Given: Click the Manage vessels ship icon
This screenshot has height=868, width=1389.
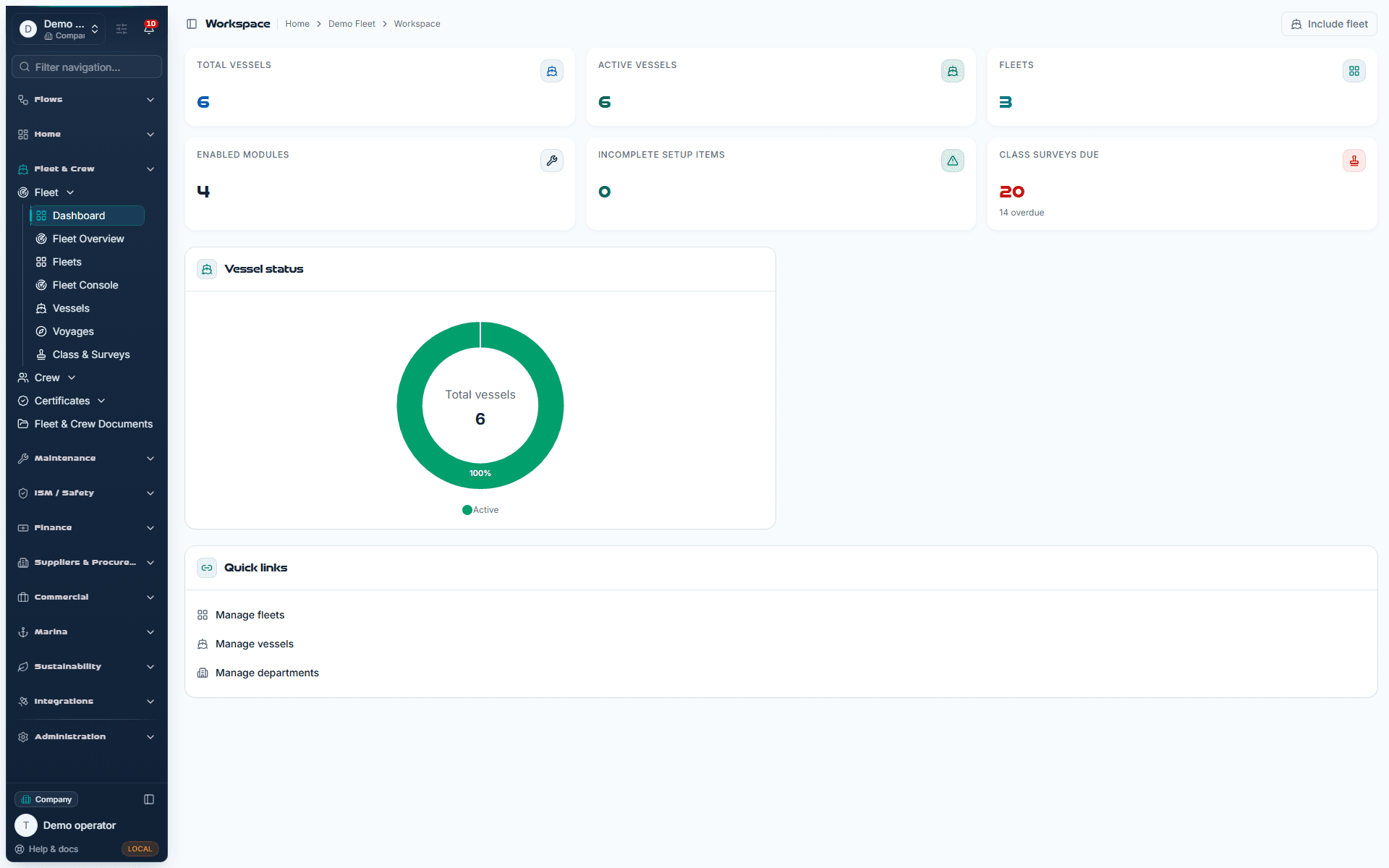Looking at the screenshot, I should tap(203, 644).
